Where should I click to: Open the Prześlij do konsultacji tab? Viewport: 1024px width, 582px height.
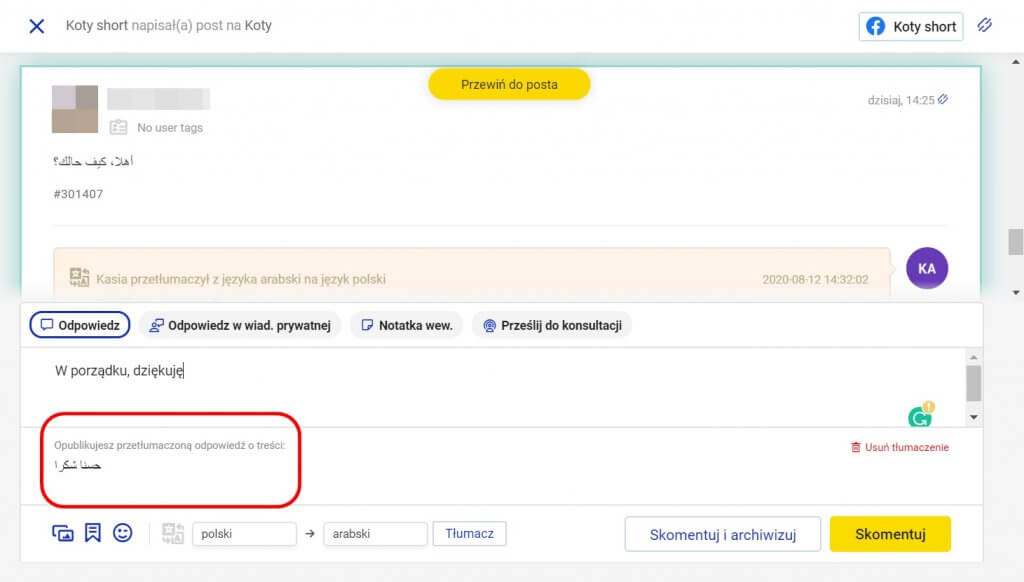pos(552,325)
